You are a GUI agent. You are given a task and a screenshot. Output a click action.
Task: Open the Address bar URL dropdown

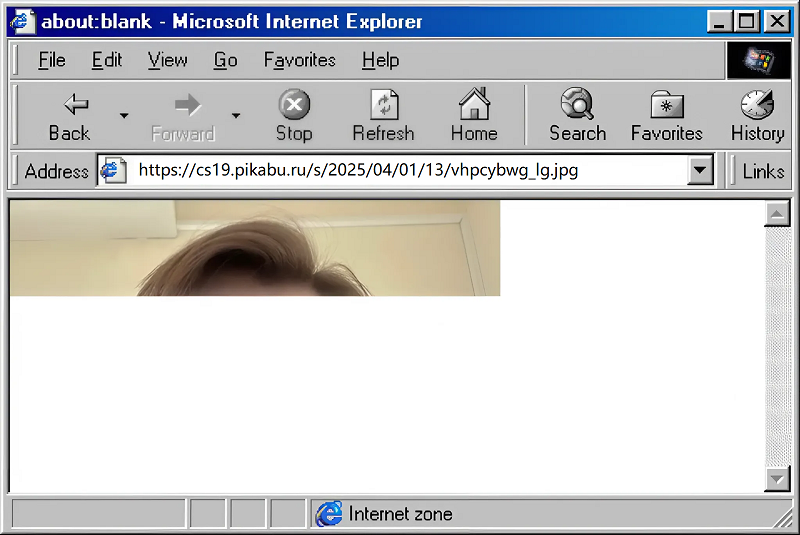(701, 170)
